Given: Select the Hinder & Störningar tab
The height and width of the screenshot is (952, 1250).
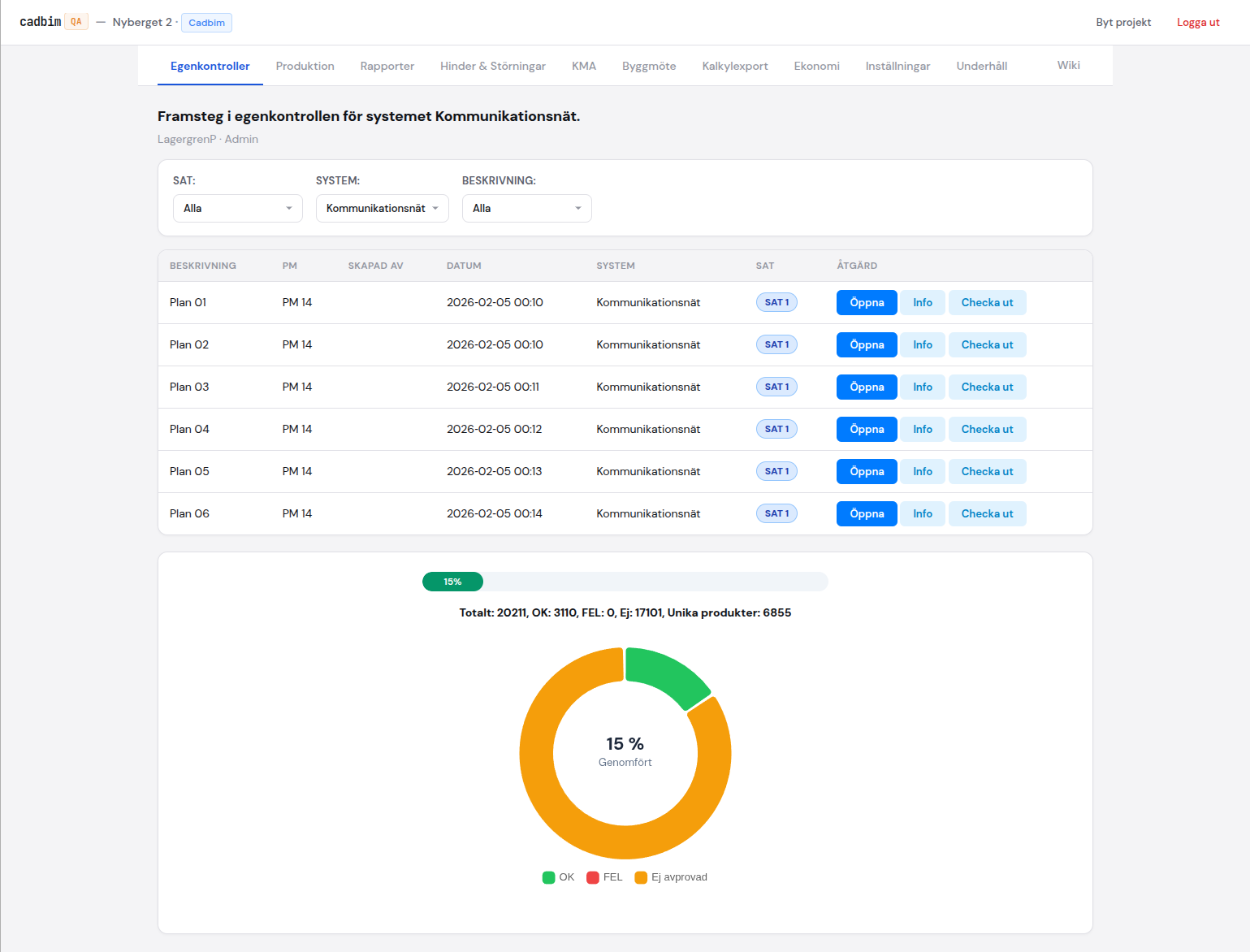Looking at the screenshot, I should point(492,66).
